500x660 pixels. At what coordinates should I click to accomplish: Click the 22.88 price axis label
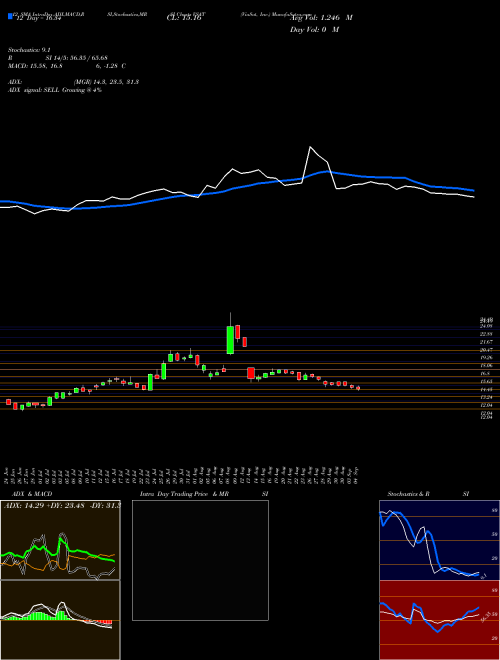[x=487, y=333]
